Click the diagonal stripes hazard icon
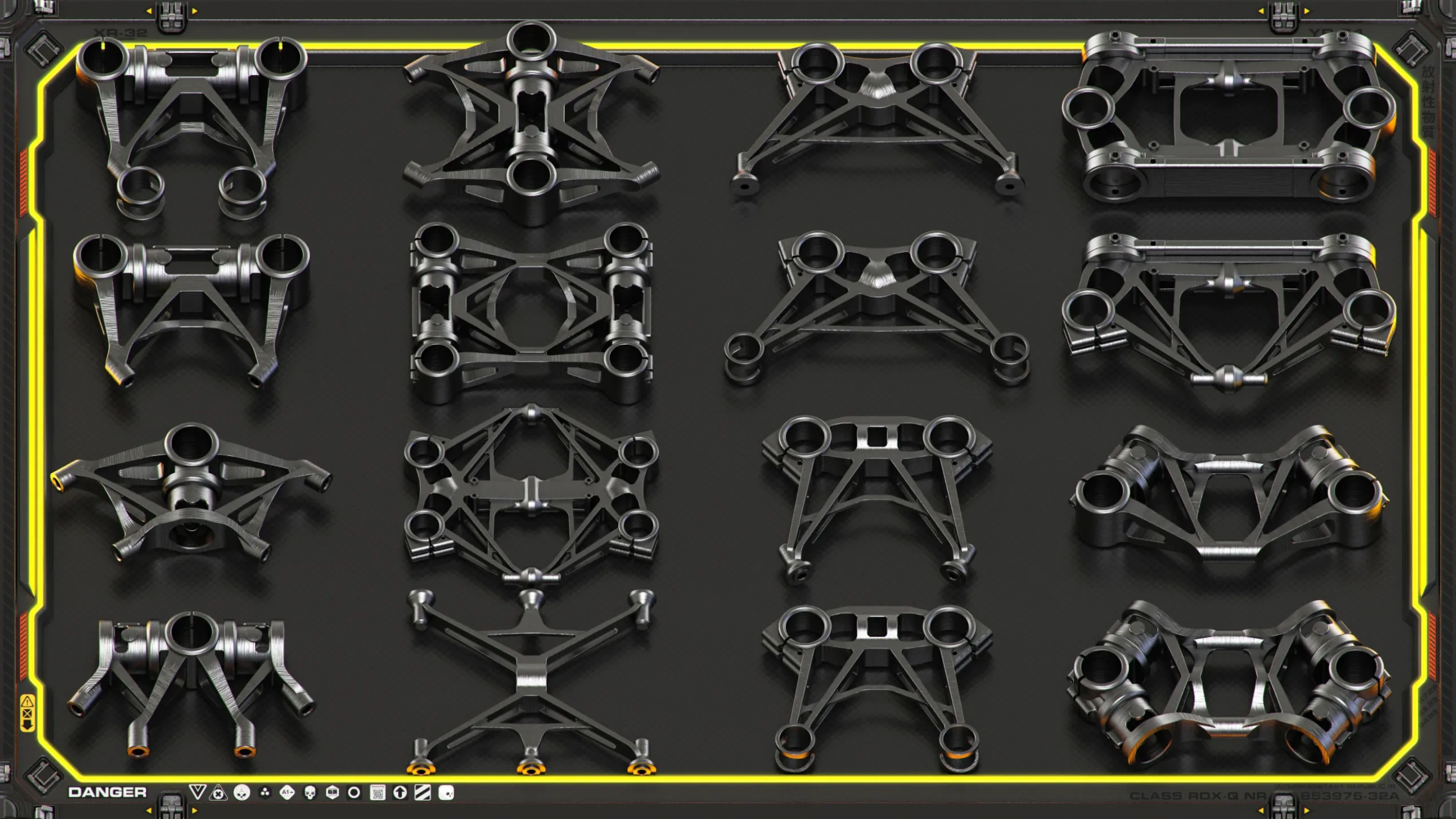This screenshot has width=1456, height=819. point(423,793)
